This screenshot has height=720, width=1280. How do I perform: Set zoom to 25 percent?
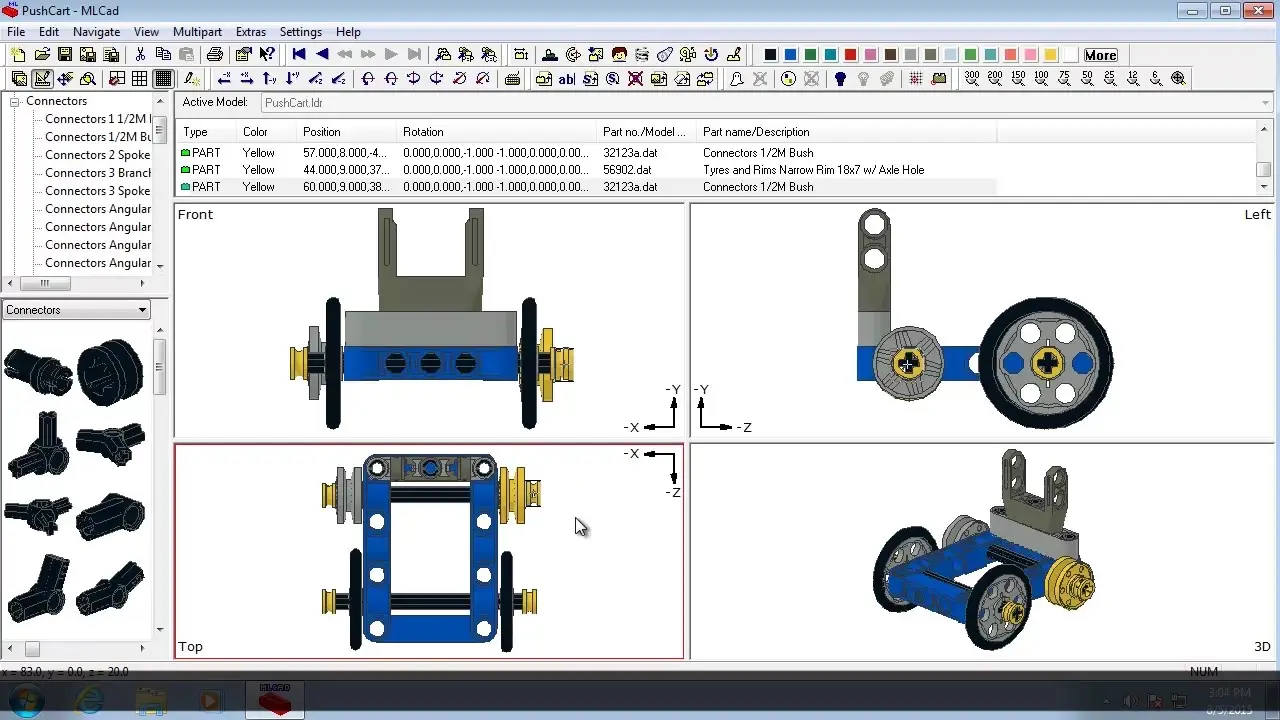[x=1109, y=78]
